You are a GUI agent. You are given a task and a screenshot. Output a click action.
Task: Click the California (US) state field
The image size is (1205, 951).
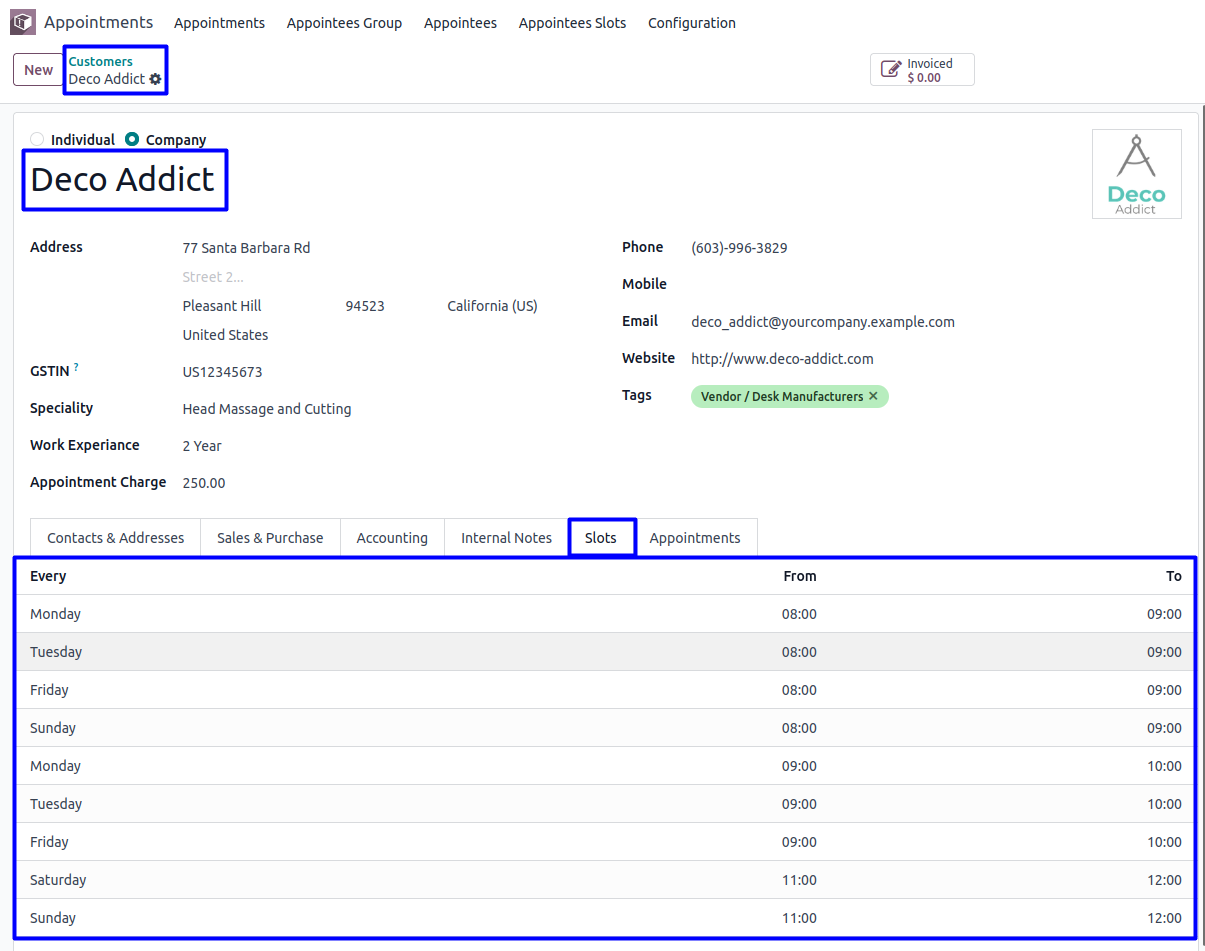pyautogui.click(x=492, y=306)
